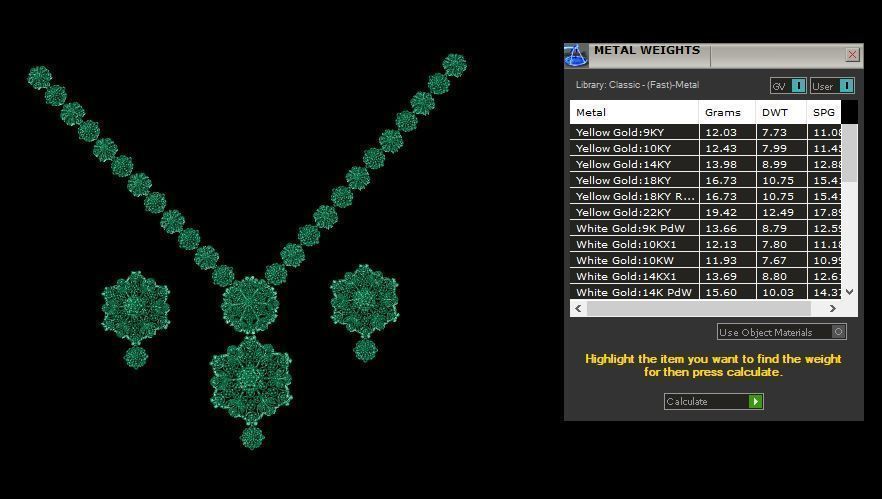Viewport: 882px width, 499px height.
Task: Select the Yellow Gold:18KY row
Action: [705, 181]
